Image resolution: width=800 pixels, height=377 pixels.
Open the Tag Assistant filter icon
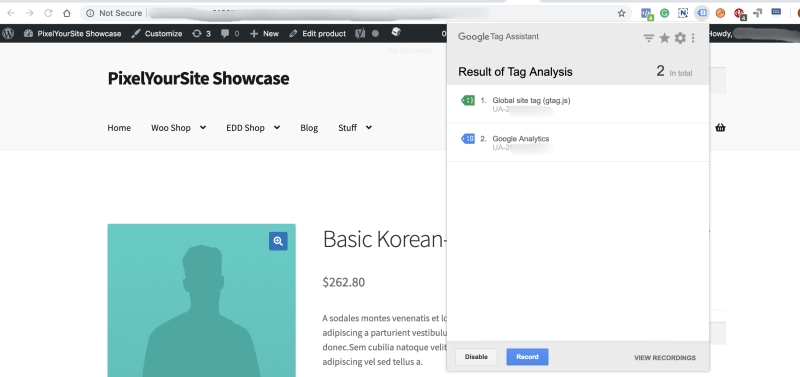click(648, 38)
